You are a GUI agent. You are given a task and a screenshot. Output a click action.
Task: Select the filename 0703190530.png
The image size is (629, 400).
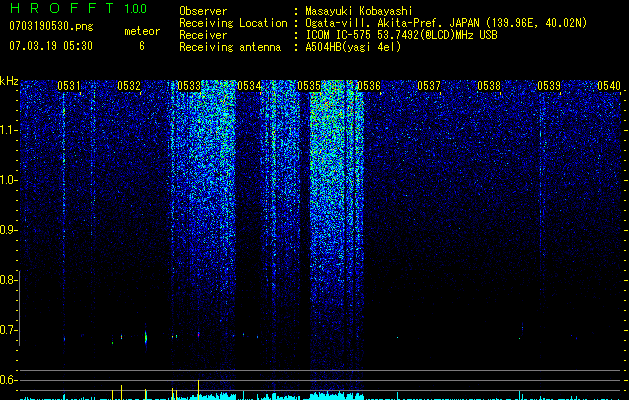(51, 26)
